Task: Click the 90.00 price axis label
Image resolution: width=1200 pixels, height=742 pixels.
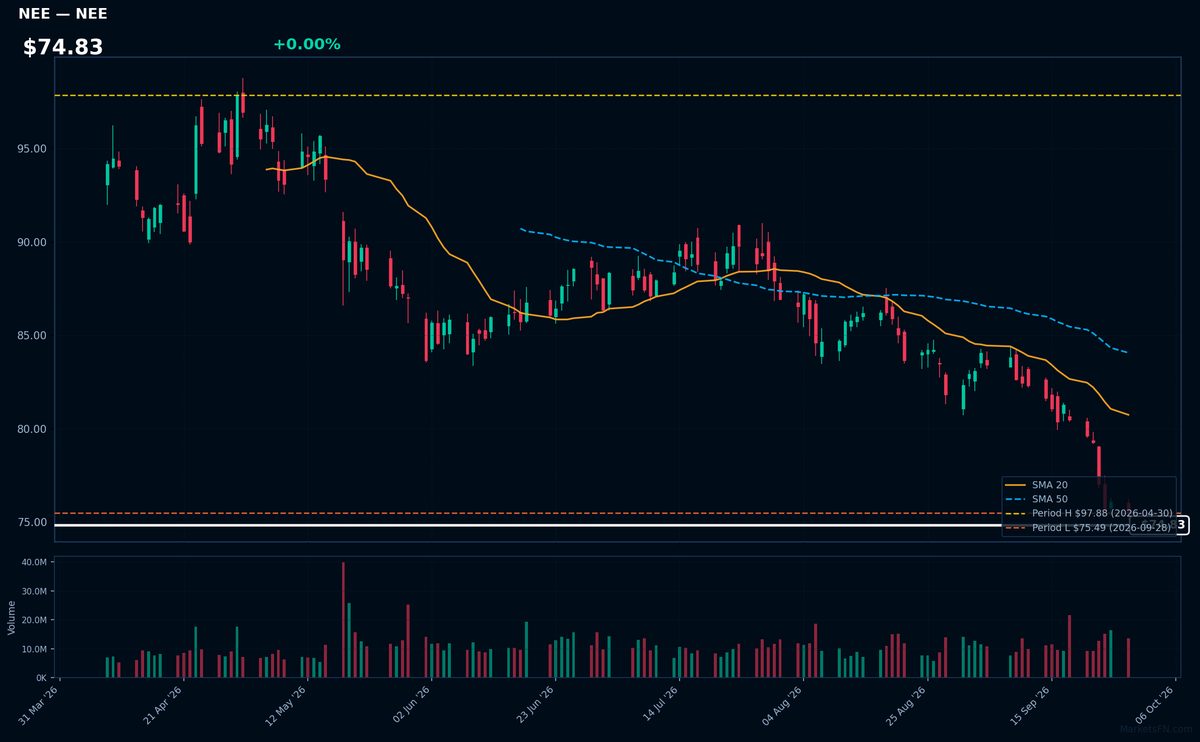Action: (32, 242)
